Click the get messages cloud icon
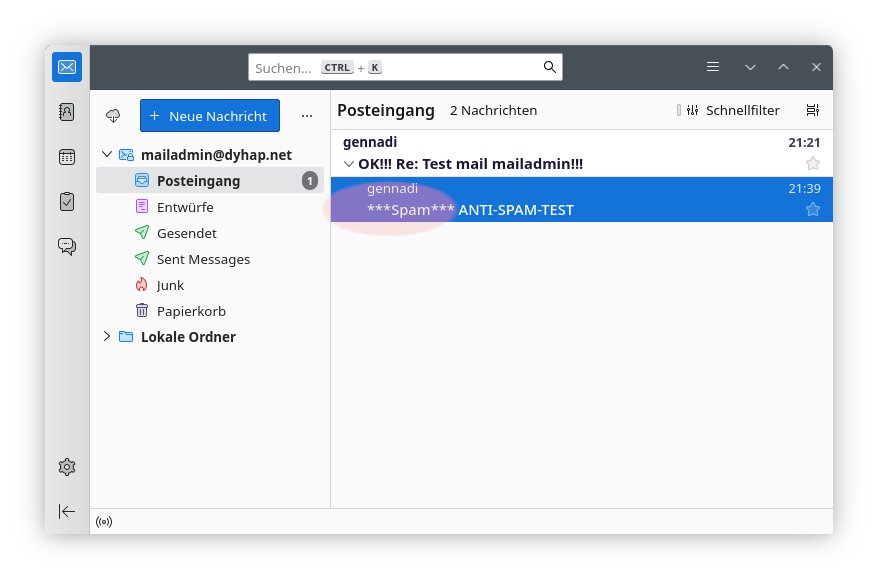The width and height of the screenshot is (878, 579). [x=113, y=116]
